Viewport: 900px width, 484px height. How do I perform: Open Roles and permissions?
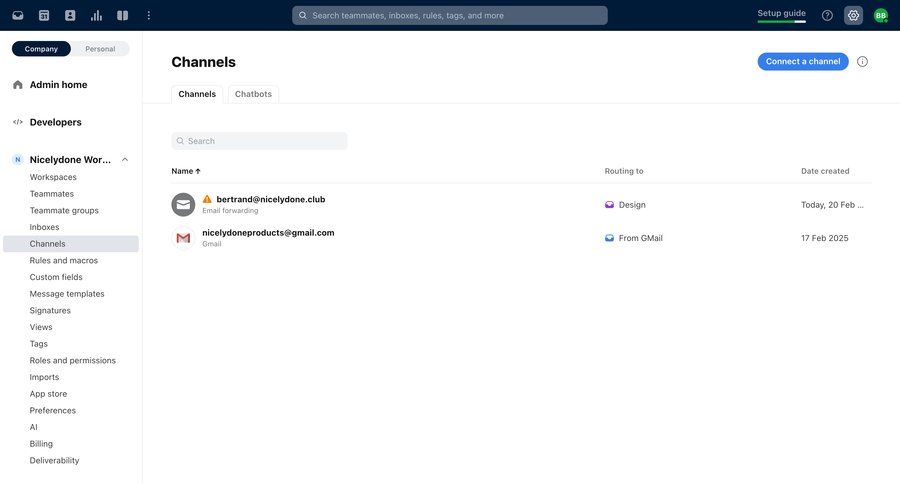[72, 360]
